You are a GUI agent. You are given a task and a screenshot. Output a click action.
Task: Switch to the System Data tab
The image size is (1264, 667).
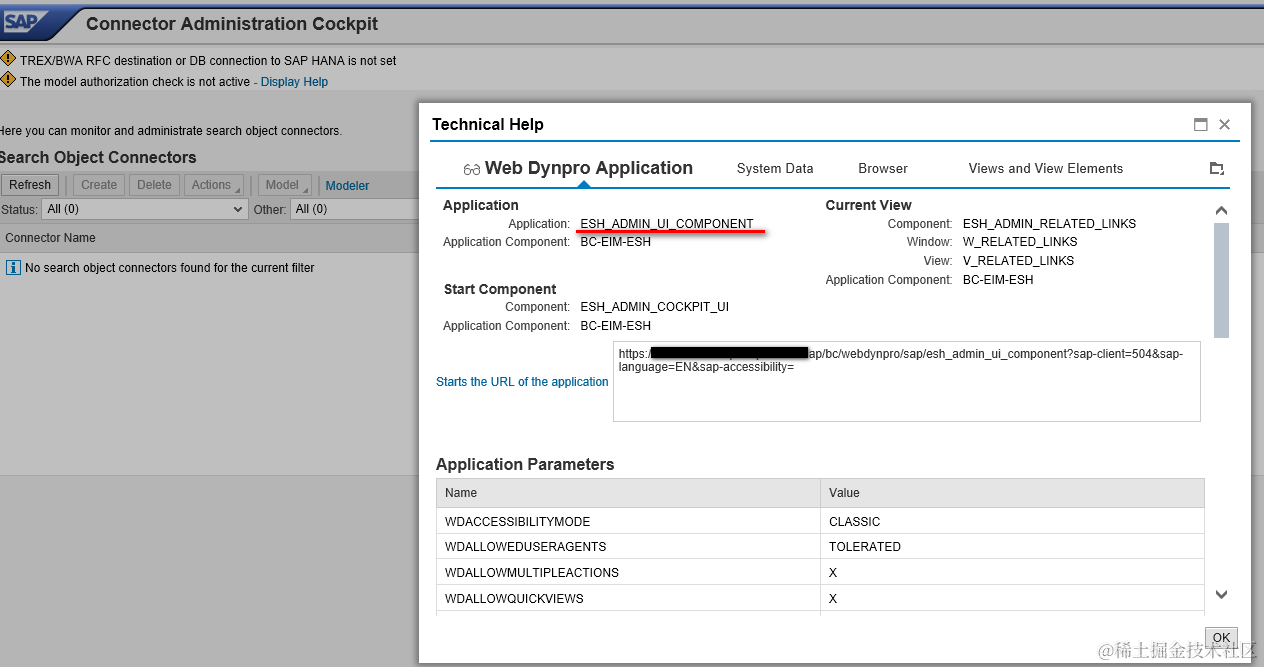coord(775,168)
